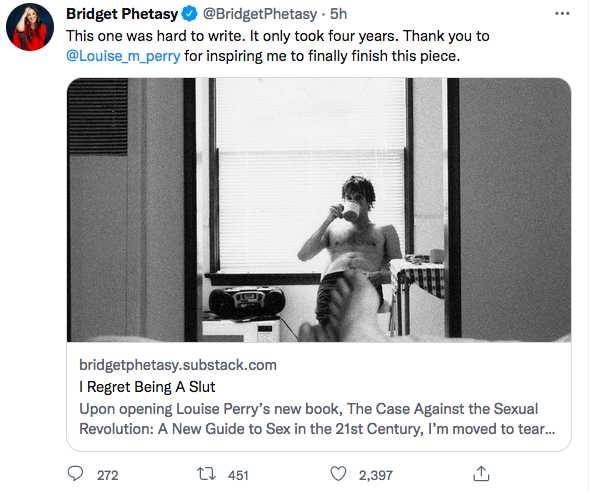Open the black-and-white article preview photo
Screen dimensions: 594x493
[x=319, y=210]
